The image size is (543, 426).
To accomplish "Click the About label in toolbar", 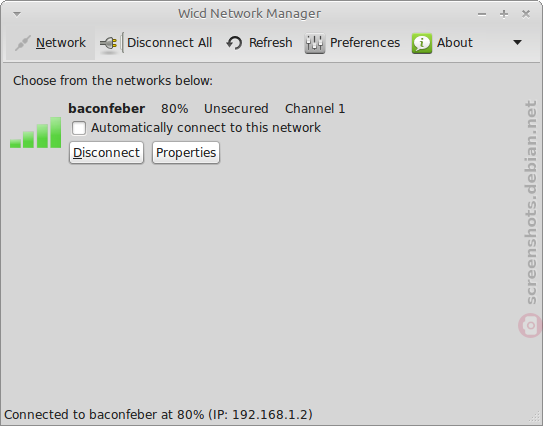I will (x=455, y=43).
